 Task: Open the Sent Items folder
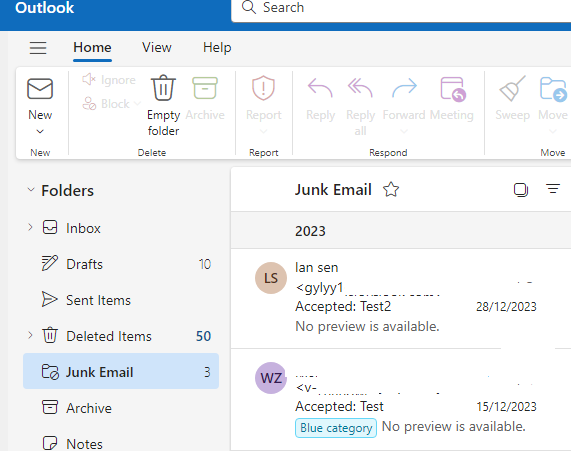[x=121, y=300]
